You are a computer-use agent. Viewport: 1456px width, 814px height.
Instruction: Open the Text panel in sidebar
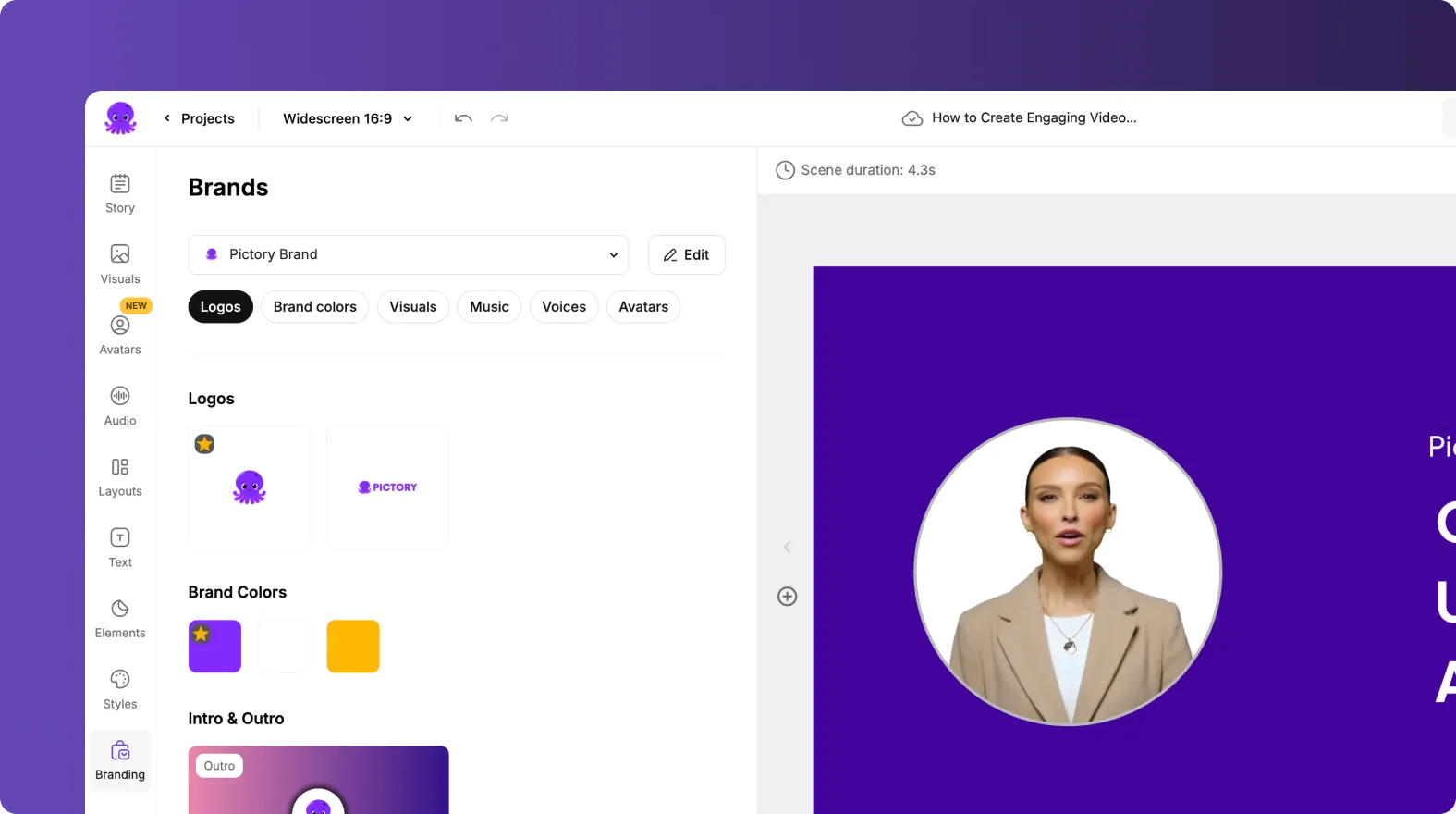click(x=120, y=549)
